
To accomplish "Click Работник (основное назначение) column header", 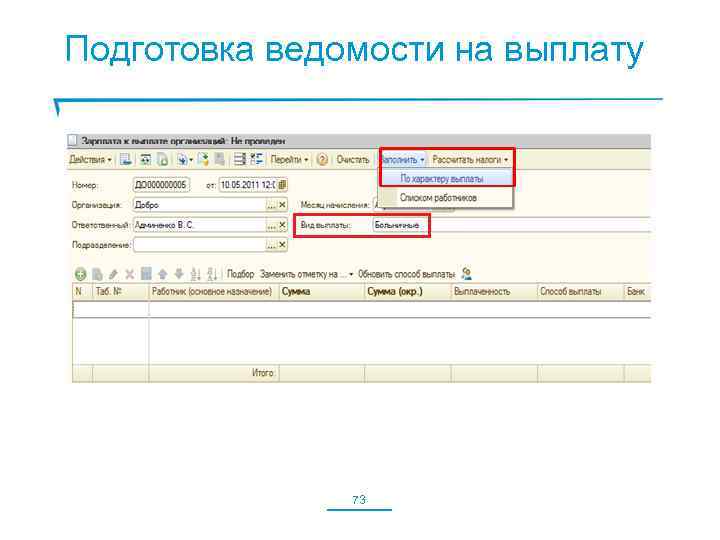I will 214,292.
